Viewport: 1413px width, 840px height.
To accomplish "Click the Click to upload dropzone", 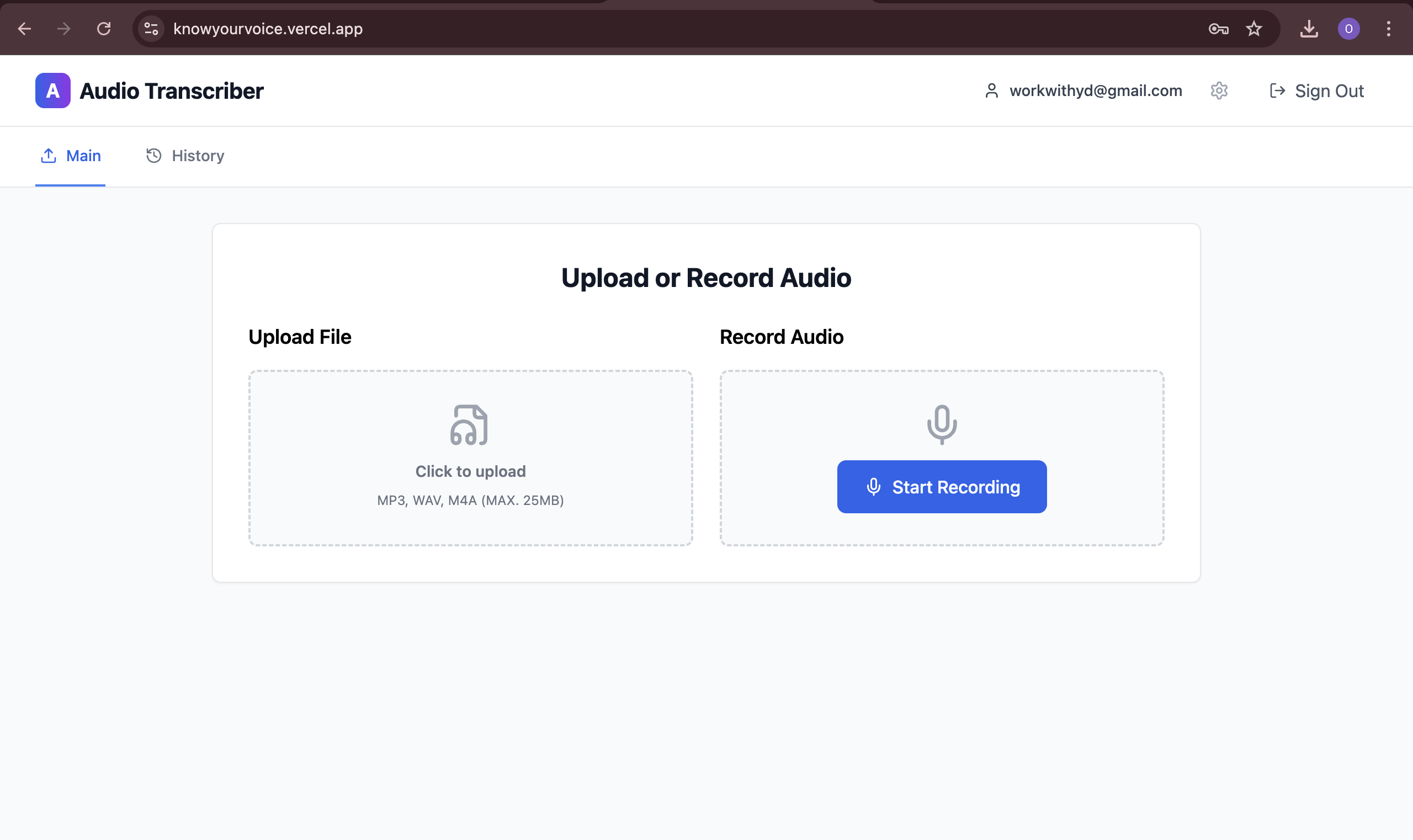I will click(470, 471).
